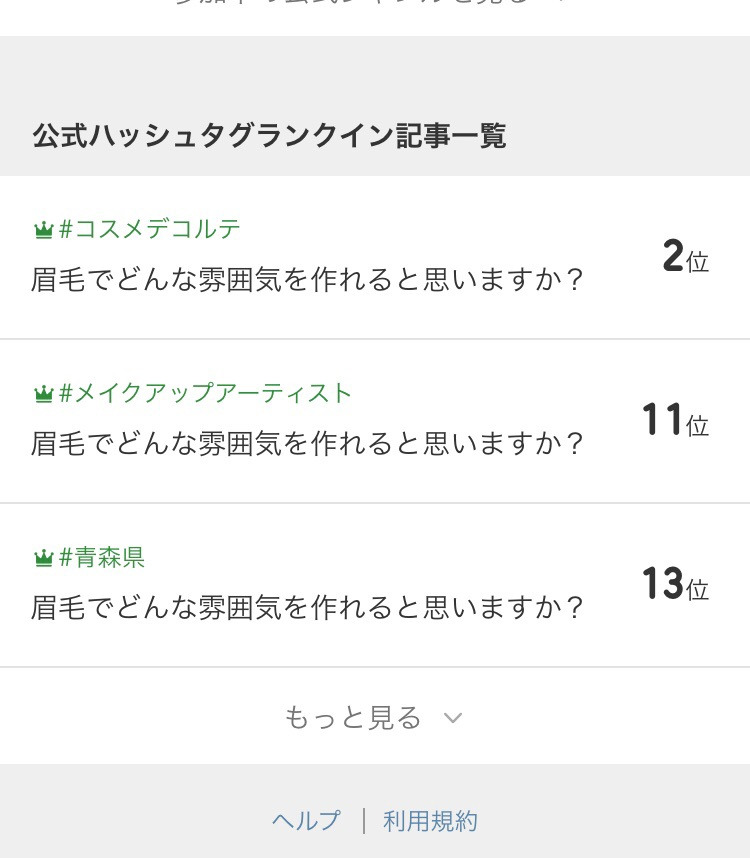Open the #青森県 hashtag link
Screen dimensions: 750x858
coord(102,557)
